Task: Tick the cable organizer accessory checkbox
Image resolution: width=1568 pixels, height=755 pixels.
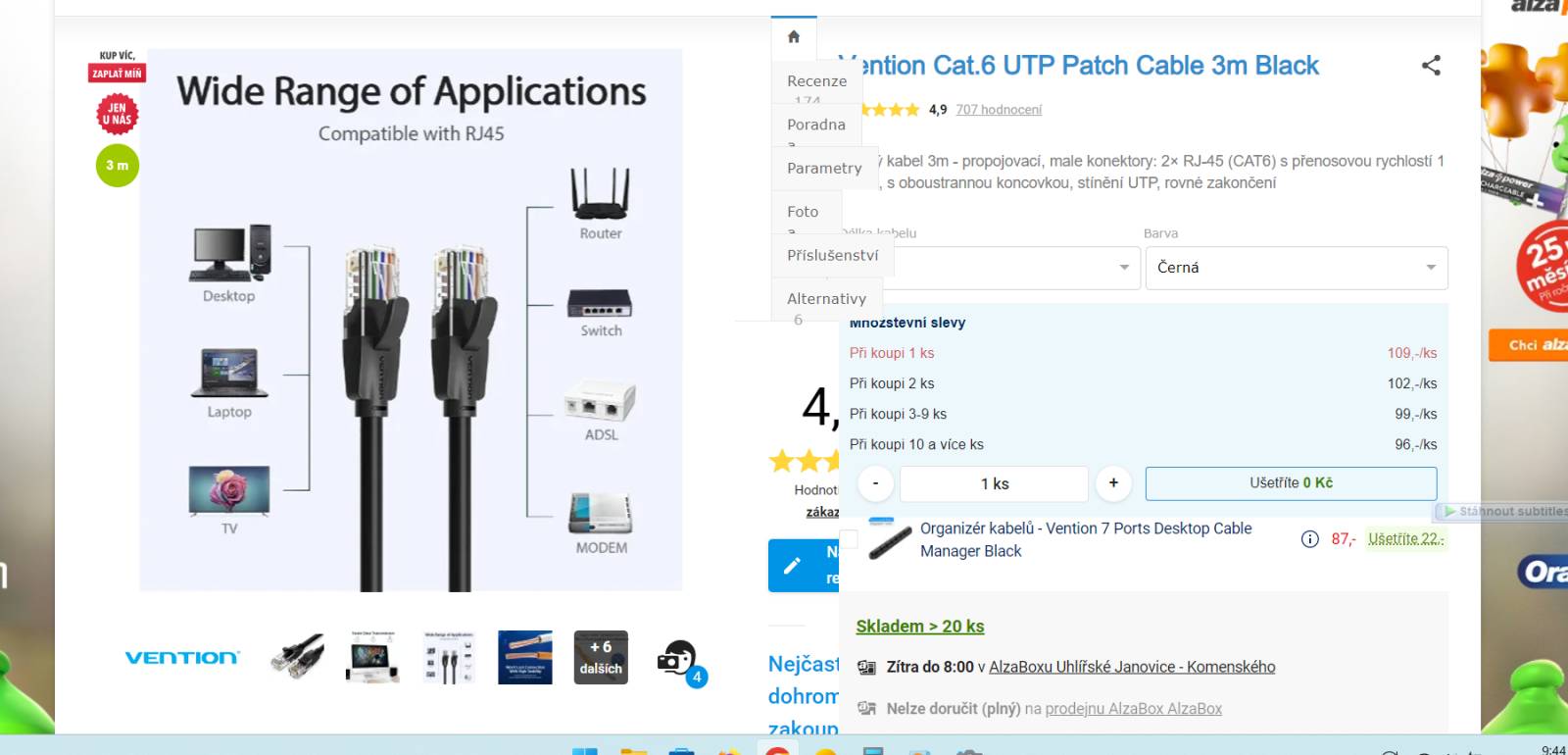Action: 849,539
